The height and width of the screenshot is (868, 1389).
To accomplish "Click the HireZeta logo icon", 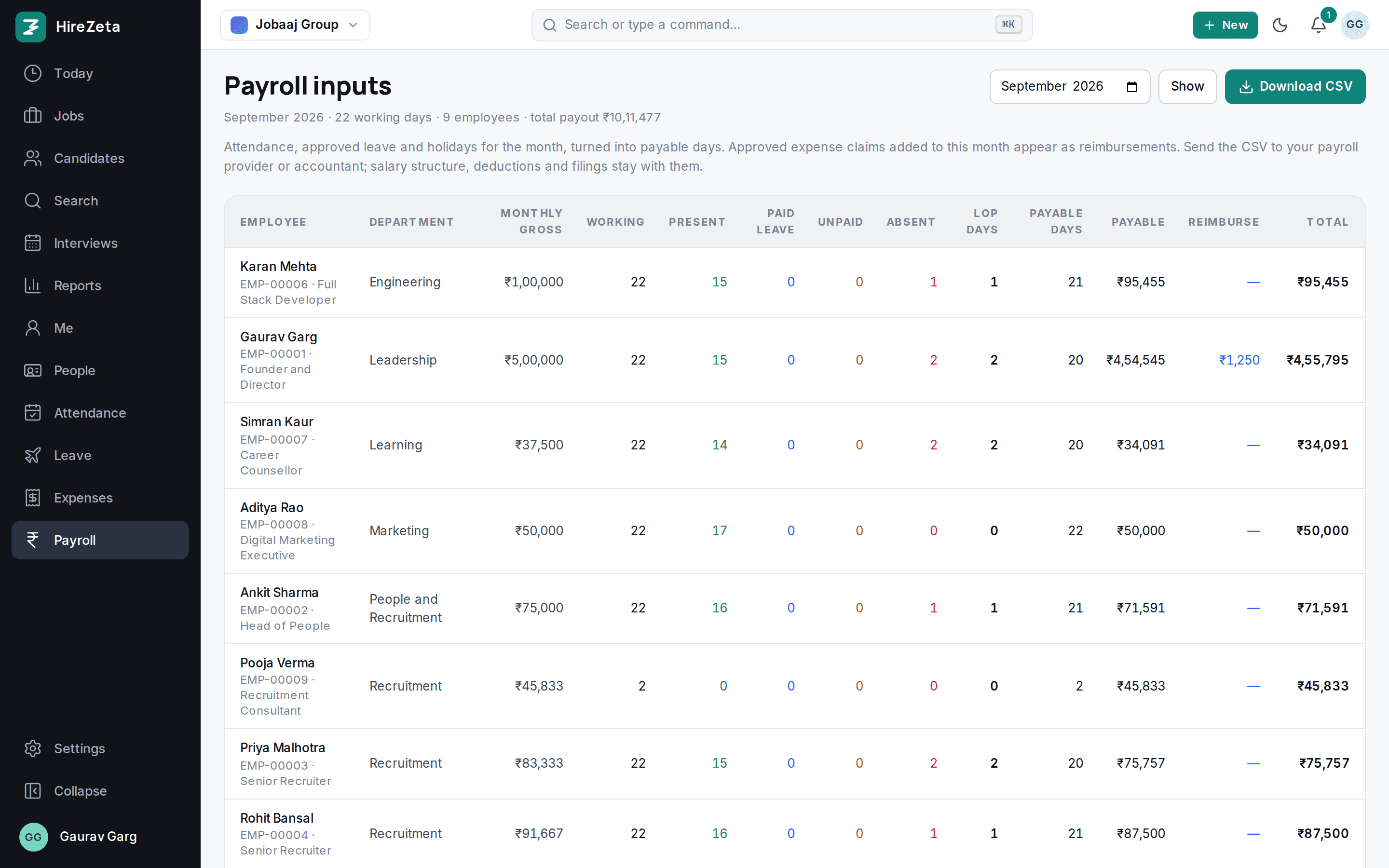I will coord(30,27).
